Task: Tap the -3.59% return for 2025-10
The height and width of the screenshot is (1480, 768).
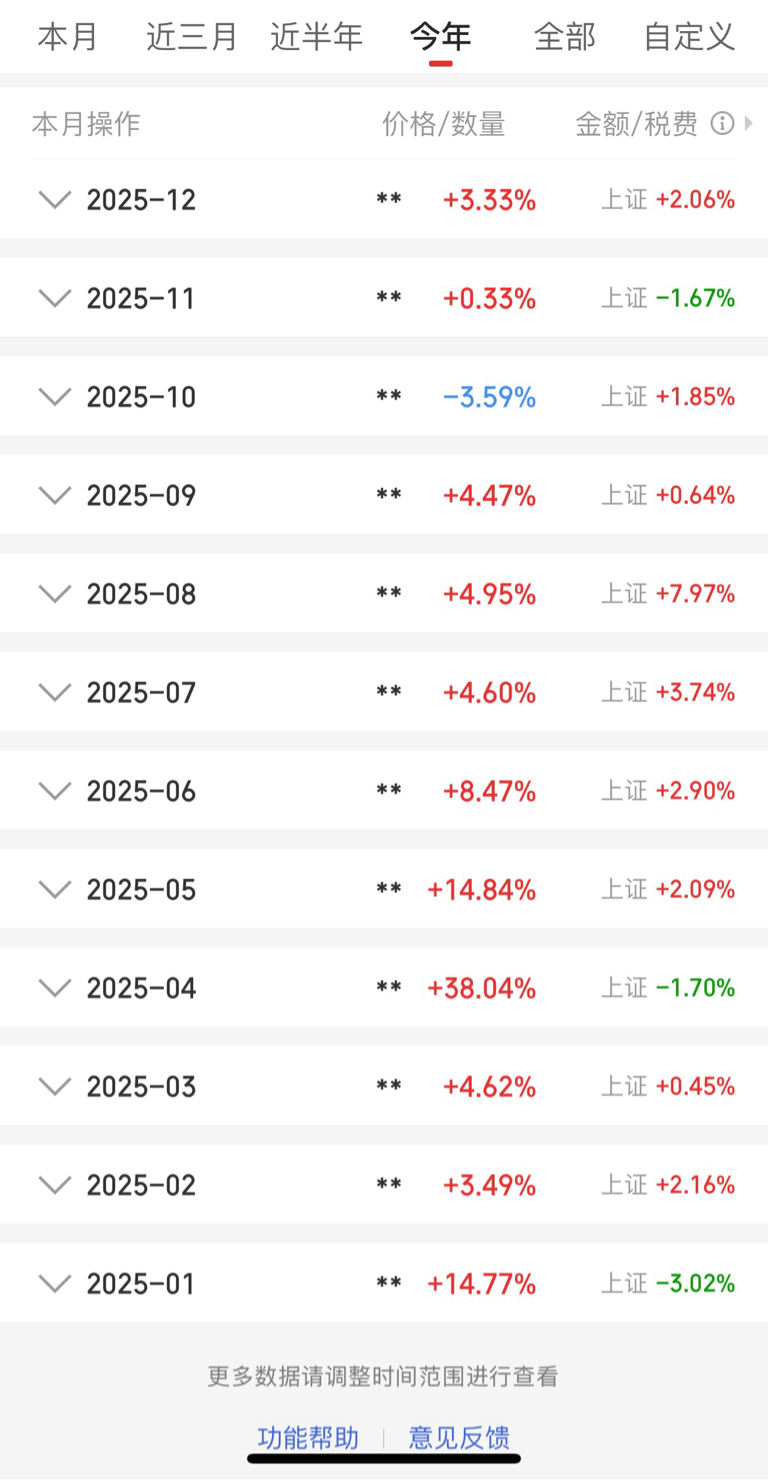Action: click(x=489, y=397)
